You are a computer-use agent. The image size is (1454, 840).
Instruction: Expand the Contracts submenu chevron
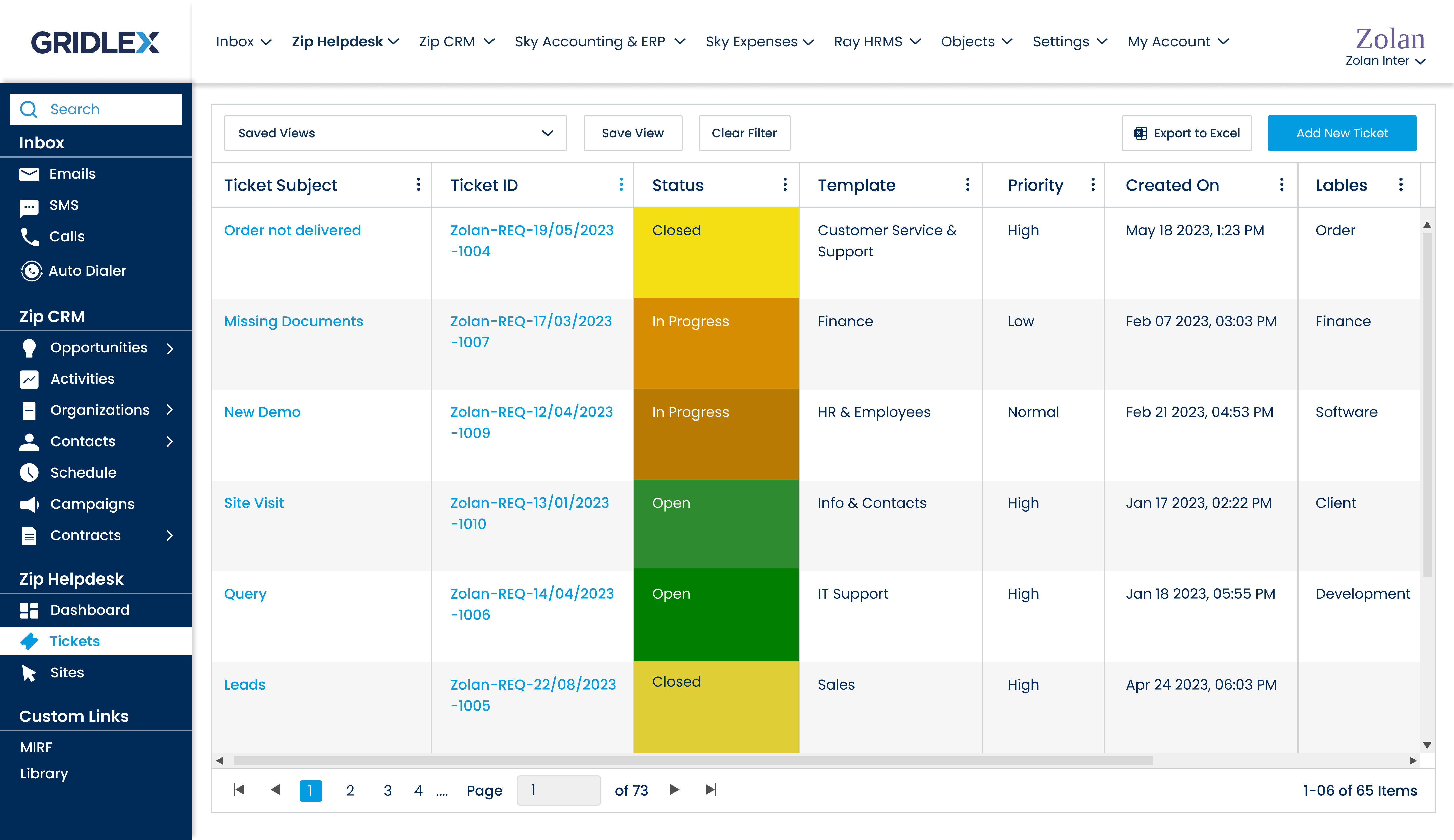170,535
